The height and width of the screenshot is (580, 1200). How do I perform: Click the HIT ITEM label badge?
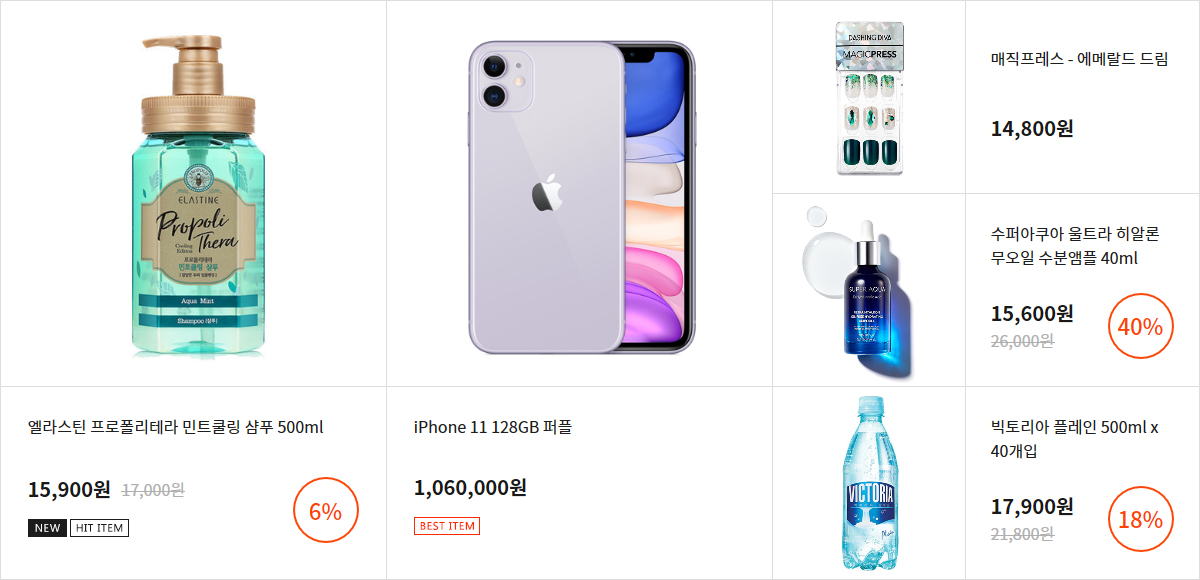(x=99, y=528)
